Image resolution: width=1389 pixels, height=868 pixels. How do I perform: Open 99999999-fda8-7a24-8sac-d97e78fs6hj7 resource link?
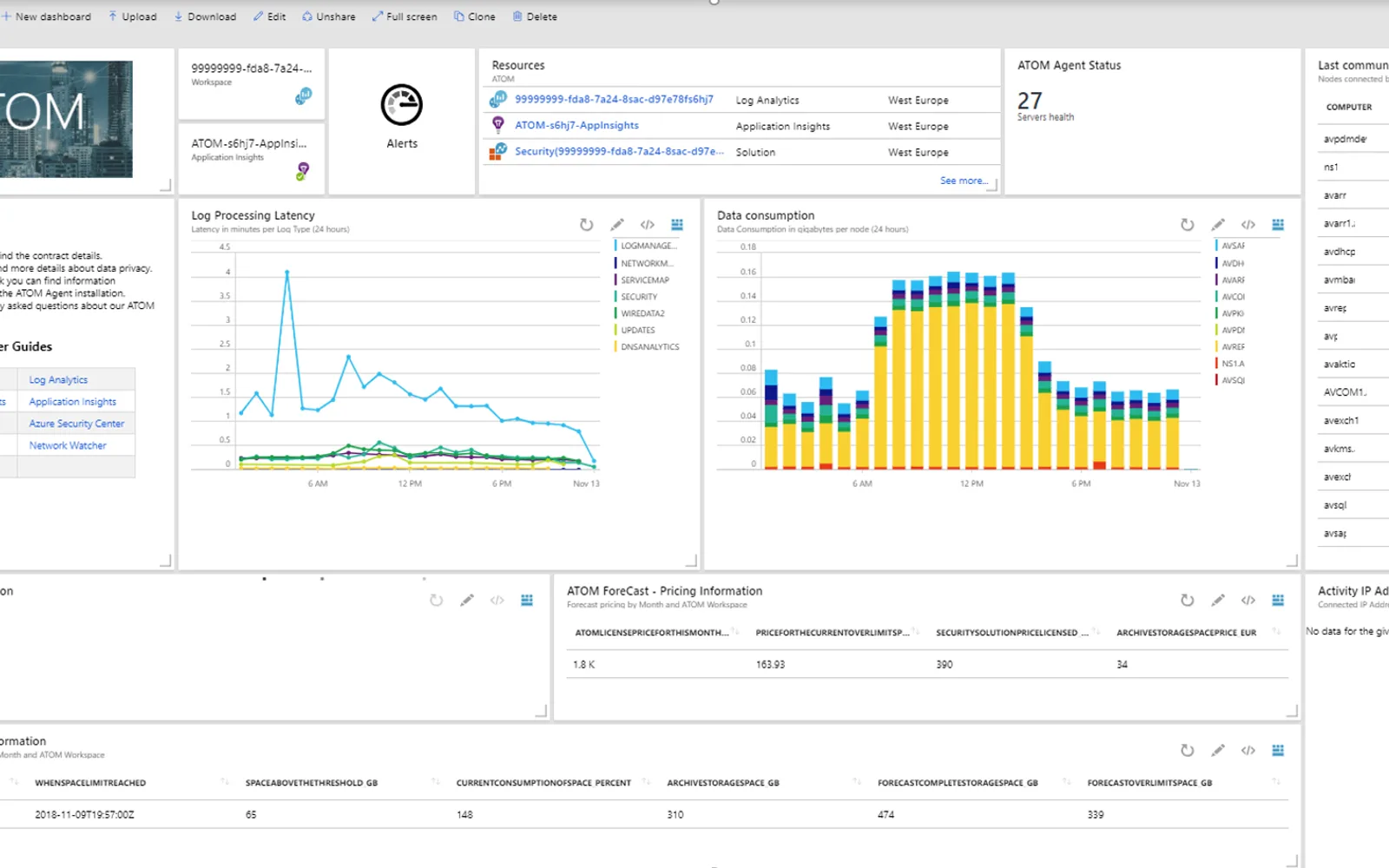[614, 100]
